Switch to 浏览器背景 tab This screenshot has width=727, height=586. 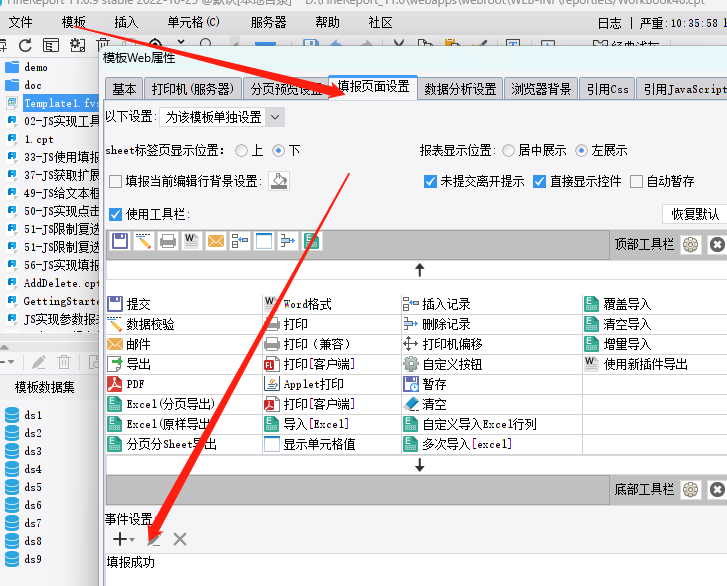tap(541, 89)
